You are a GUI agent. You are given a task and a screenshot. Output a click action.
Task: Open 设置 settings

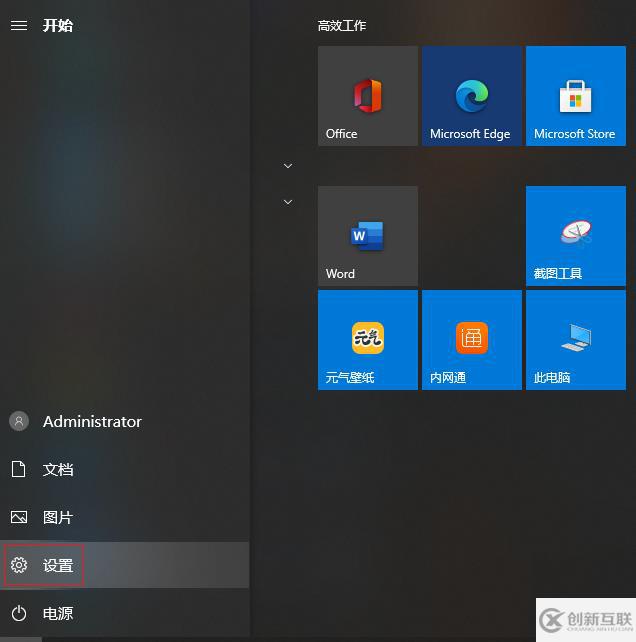point(124,565)
